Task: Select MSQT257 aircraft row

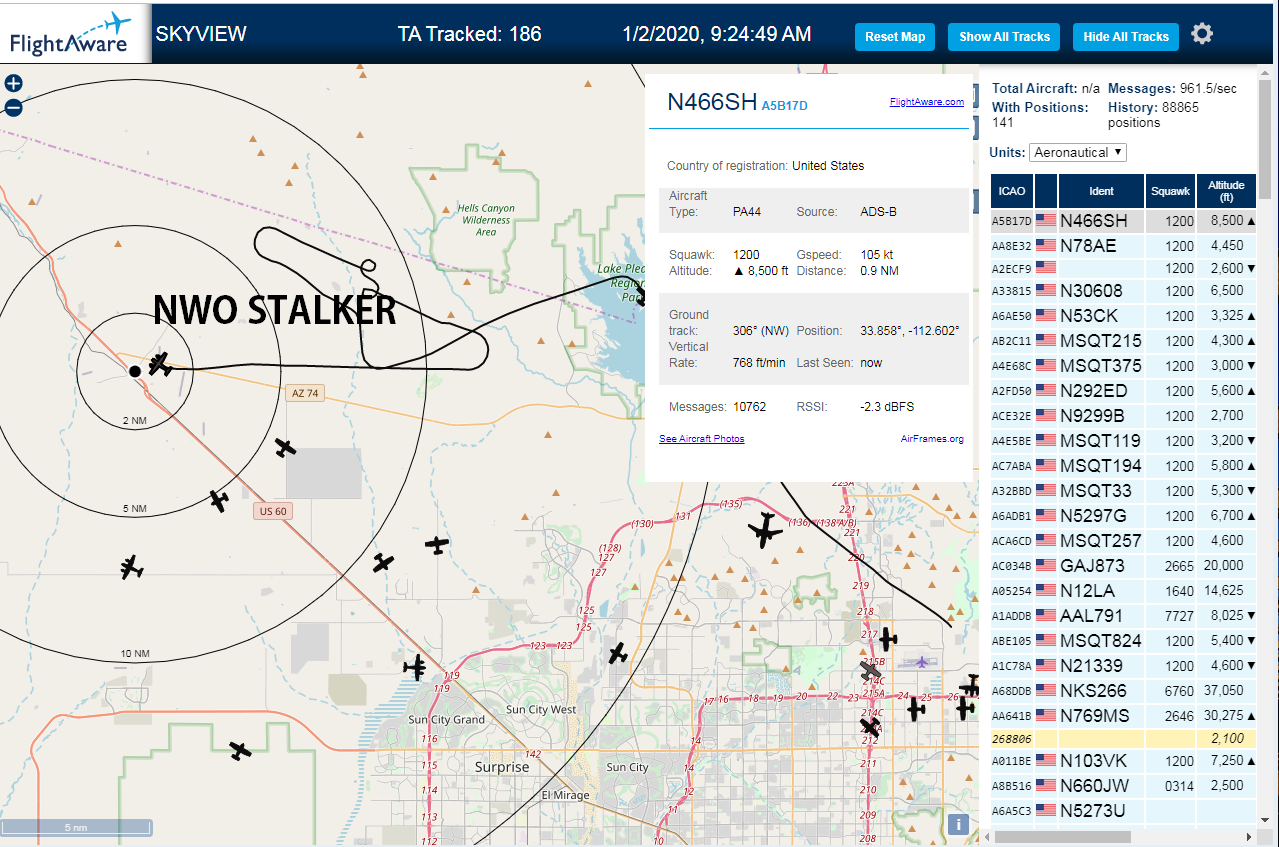Action: [x=1123, y=541]
